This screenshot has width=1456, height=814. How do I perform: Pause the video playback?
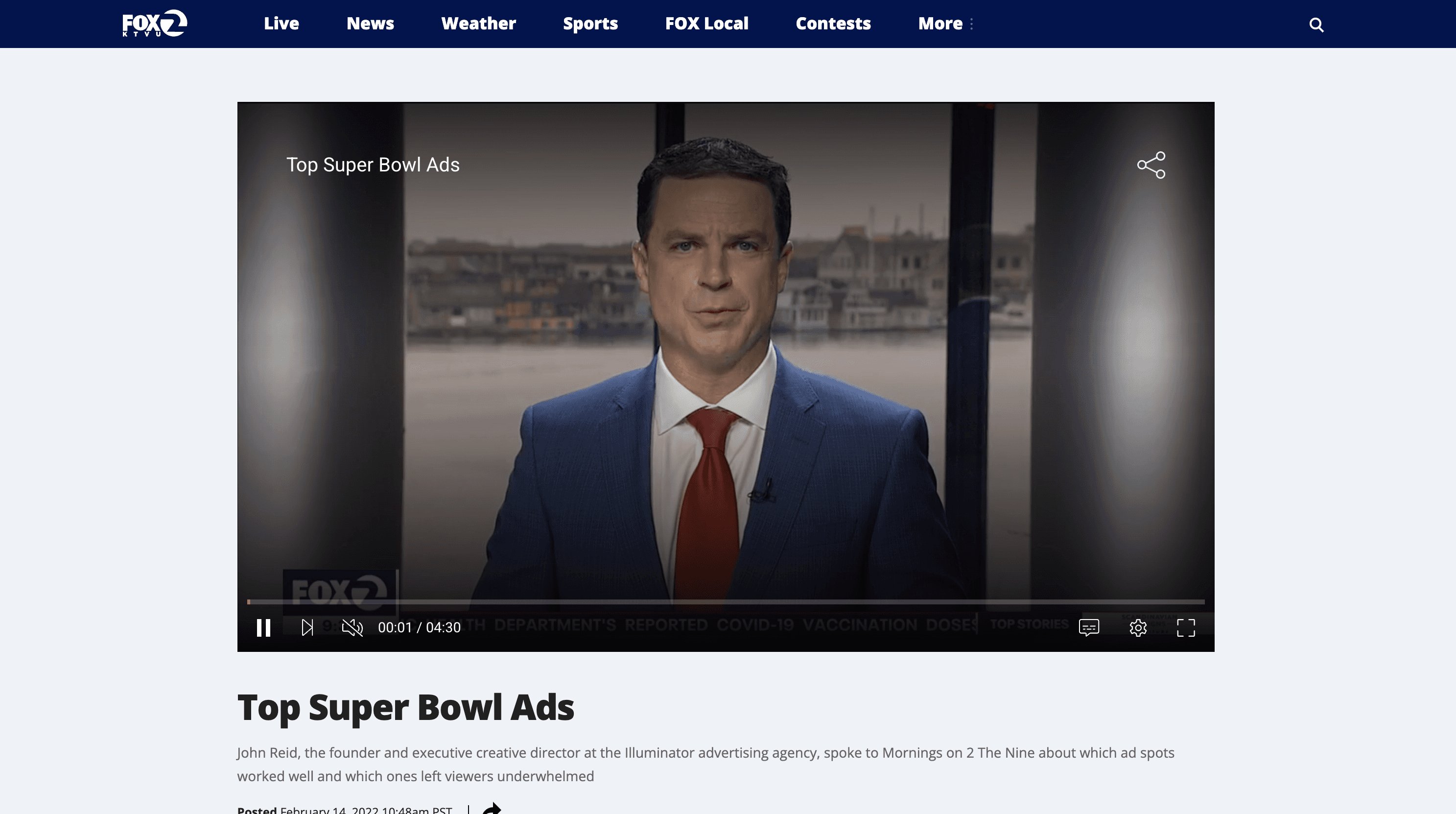click(x=263, y=627)
